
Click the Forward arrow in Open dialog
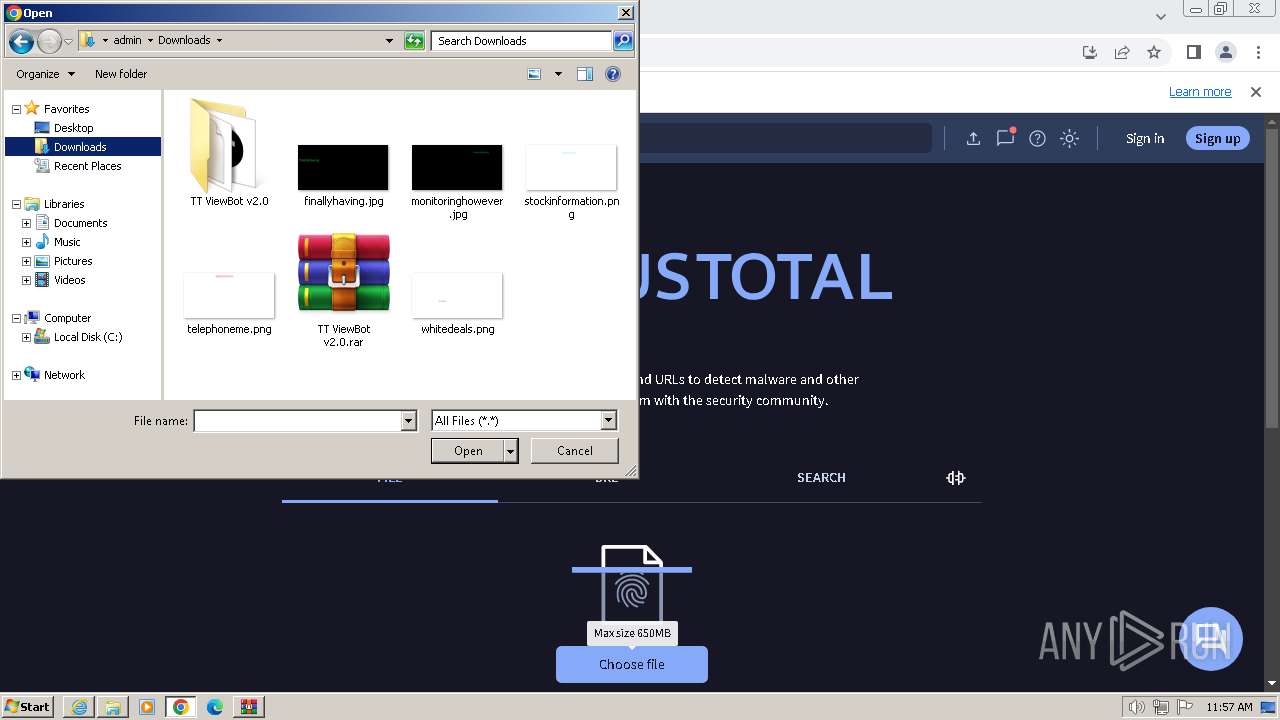click(49, 41)
